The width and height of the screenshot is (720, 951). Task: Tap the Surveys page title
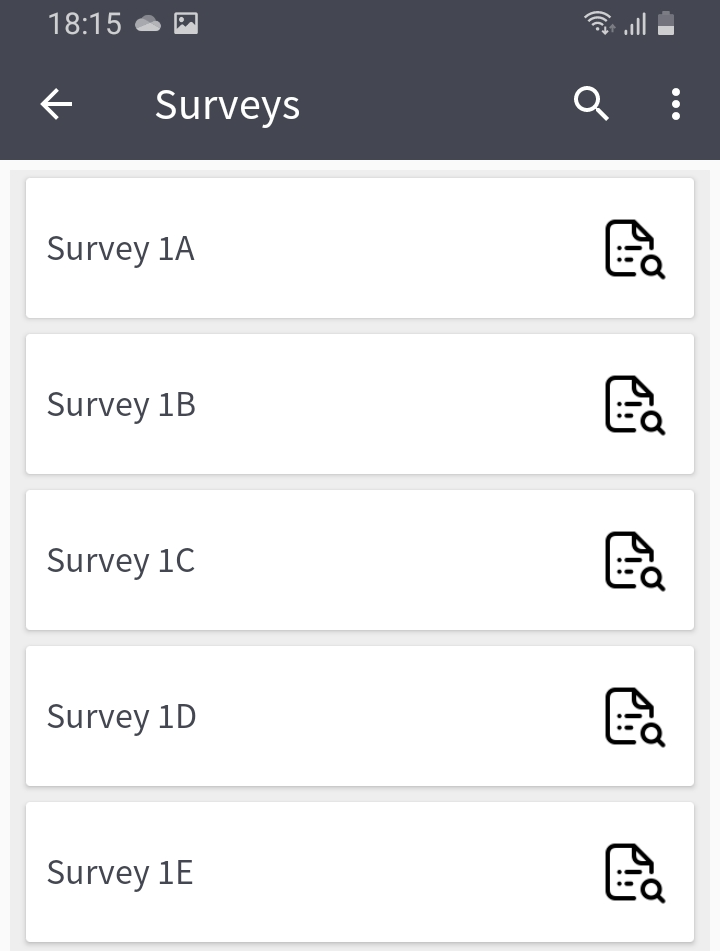click(x=227, y=105)
